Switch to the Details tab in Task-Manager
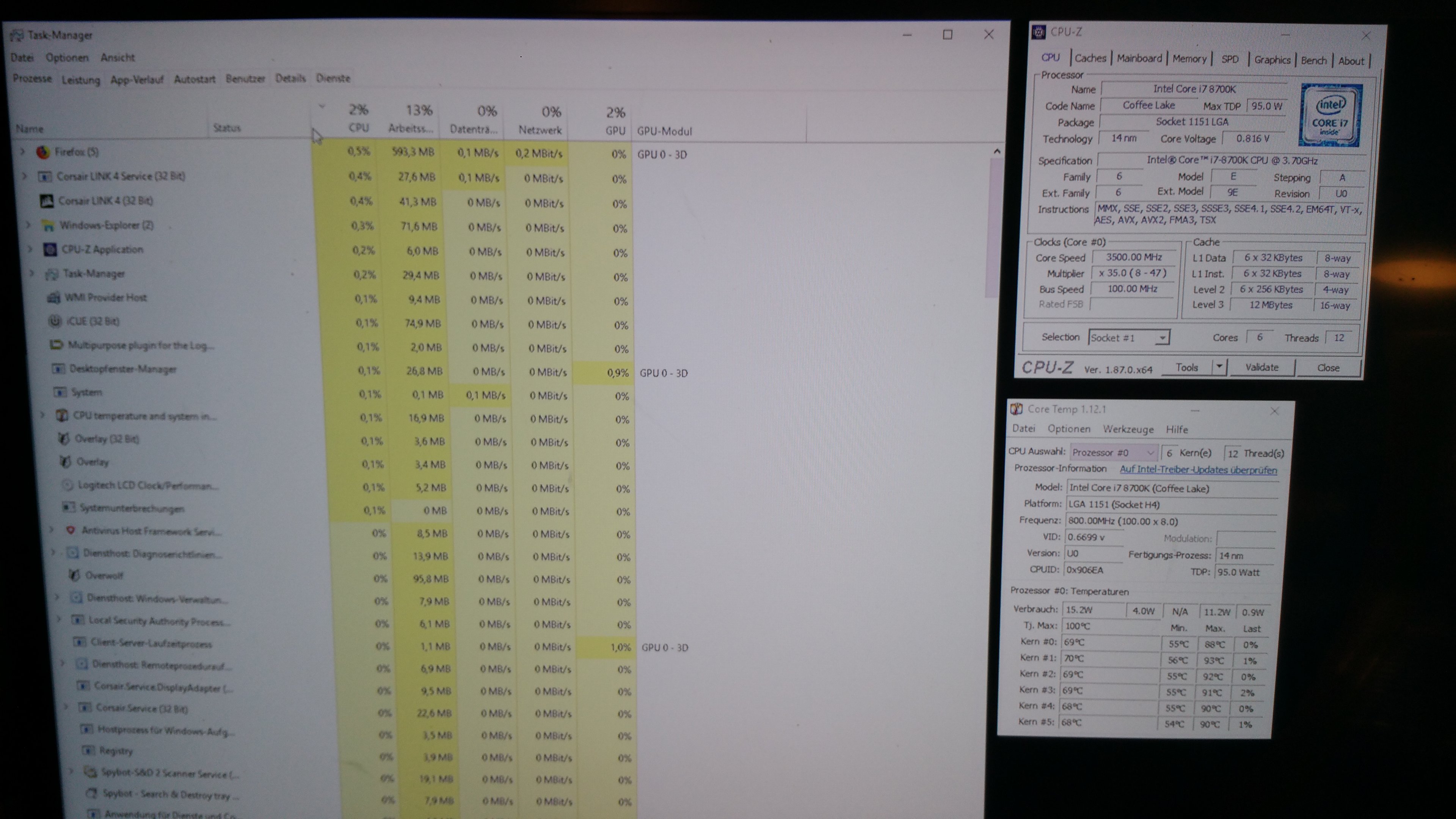This screenshot has height=819, width=1456. [x=290, y=78]
